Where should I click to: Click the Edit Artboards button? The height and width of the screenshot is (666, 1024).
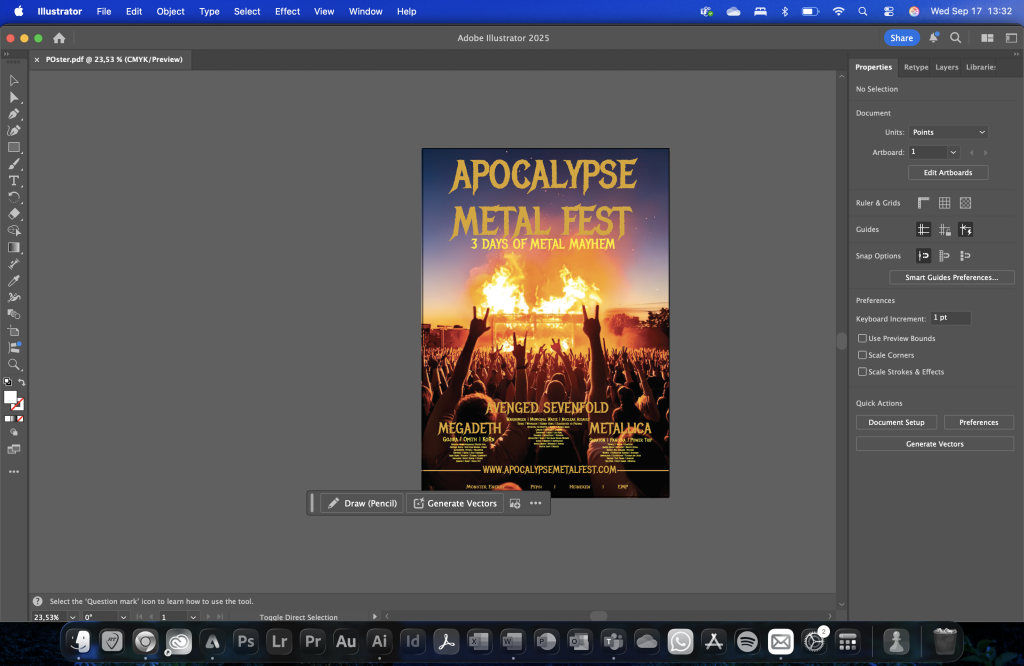click(x=948, y=172)
